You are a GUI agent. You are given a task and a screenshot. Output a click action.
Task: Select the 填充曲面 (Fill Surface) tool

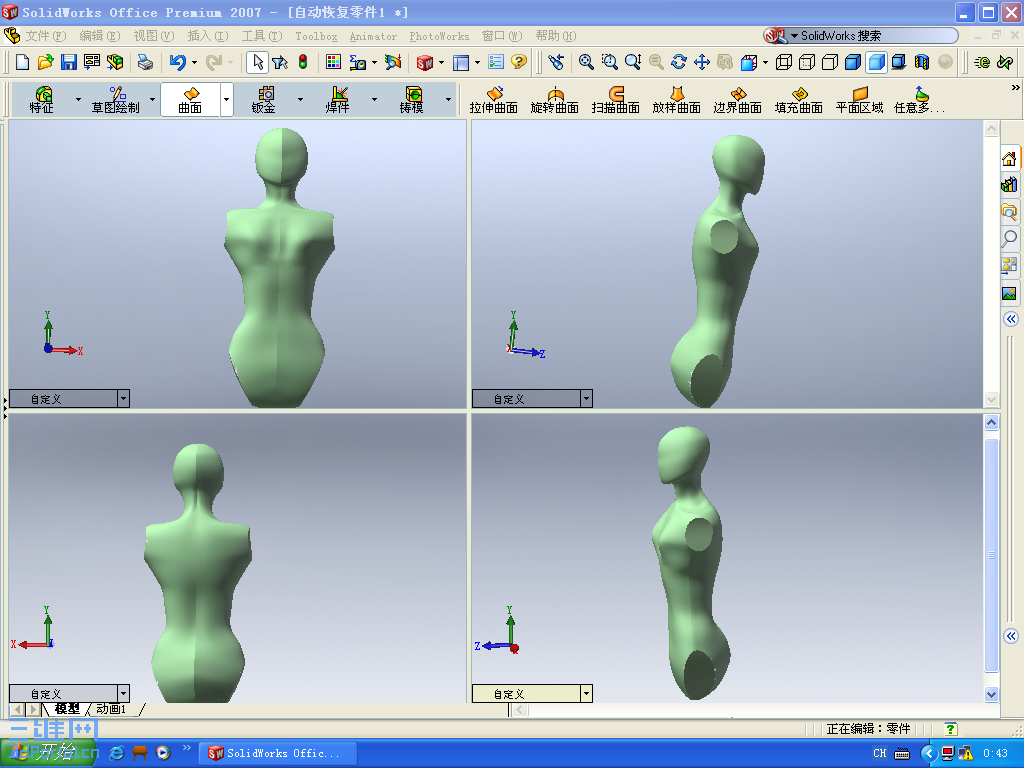tap(797, 97)
